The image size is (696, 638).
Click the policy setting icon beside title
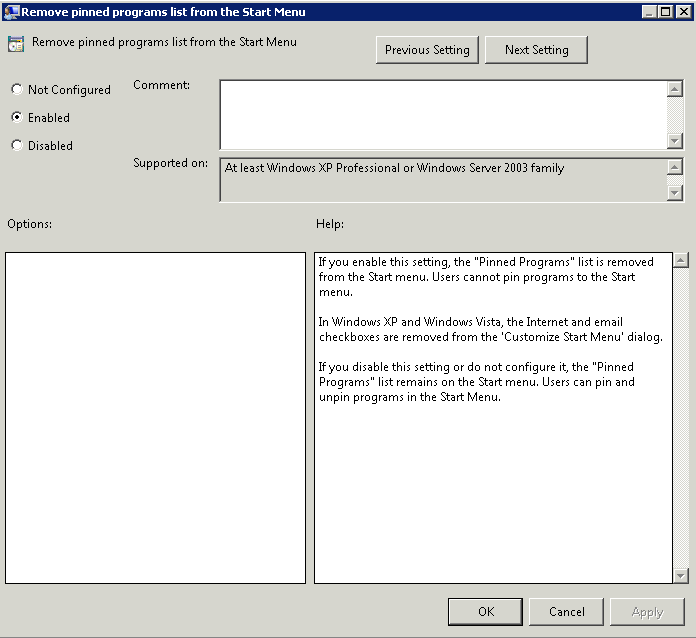click(16, 44)
